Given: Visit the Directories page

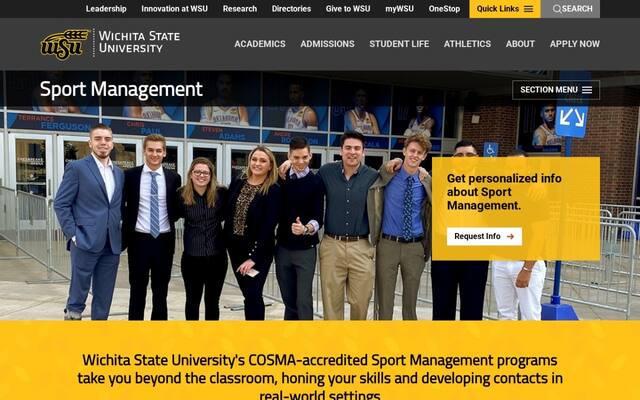Looking at the screenshot, I should pyautogui.click(x=291, y=9).
